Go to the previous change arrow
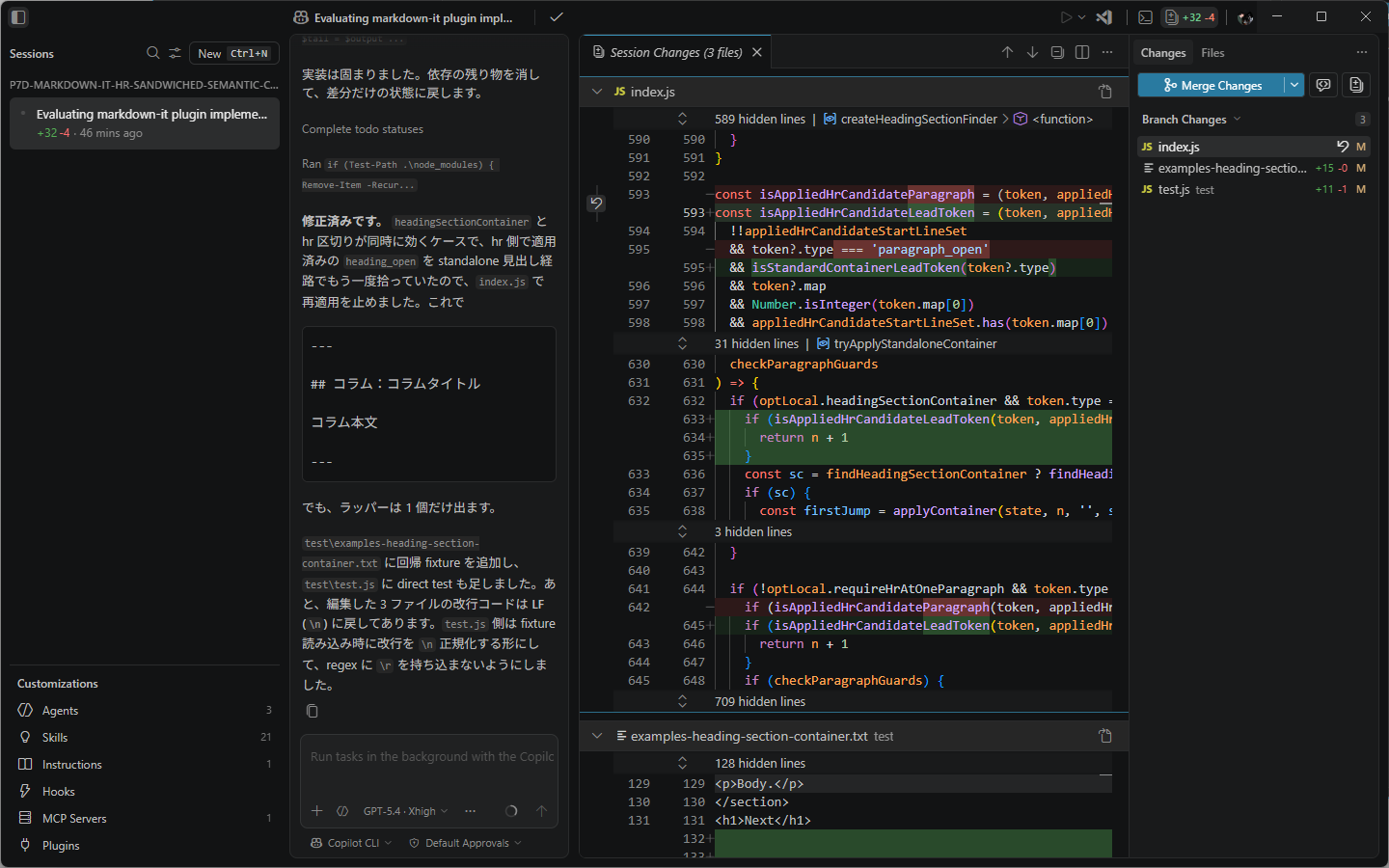This screenshot has width=1389, height=868. pyautogui.click(x=1007, y=52)
